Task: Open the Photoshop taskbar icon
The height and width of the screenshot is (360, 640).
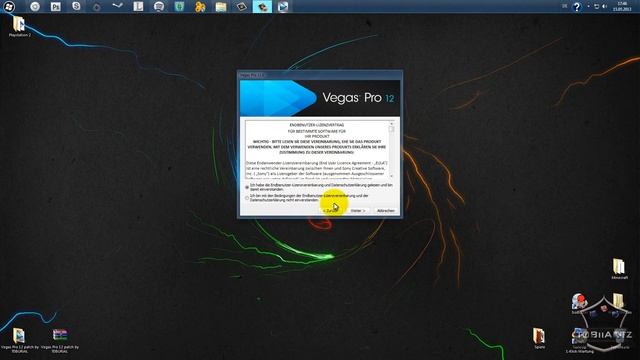Action: [56, 7]
